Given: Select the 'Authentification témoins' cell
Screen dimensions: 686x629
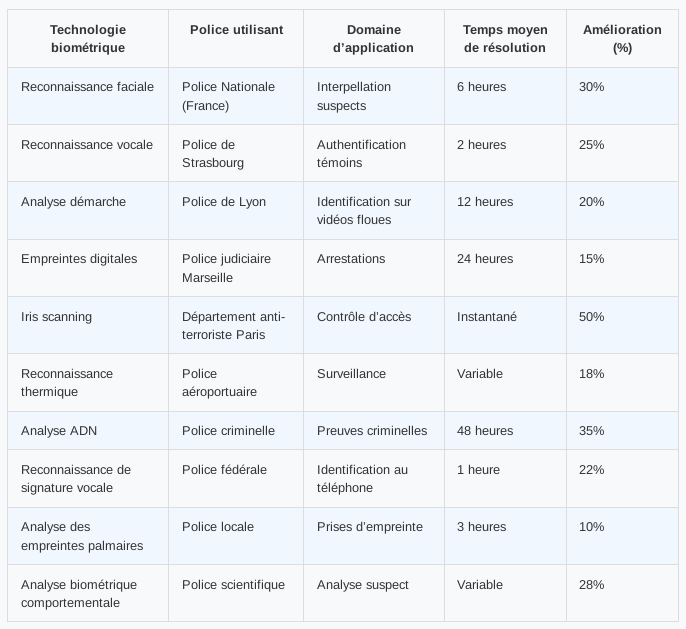Looking at the screenshot, I should pyautogui.click(x=361, y=153).
